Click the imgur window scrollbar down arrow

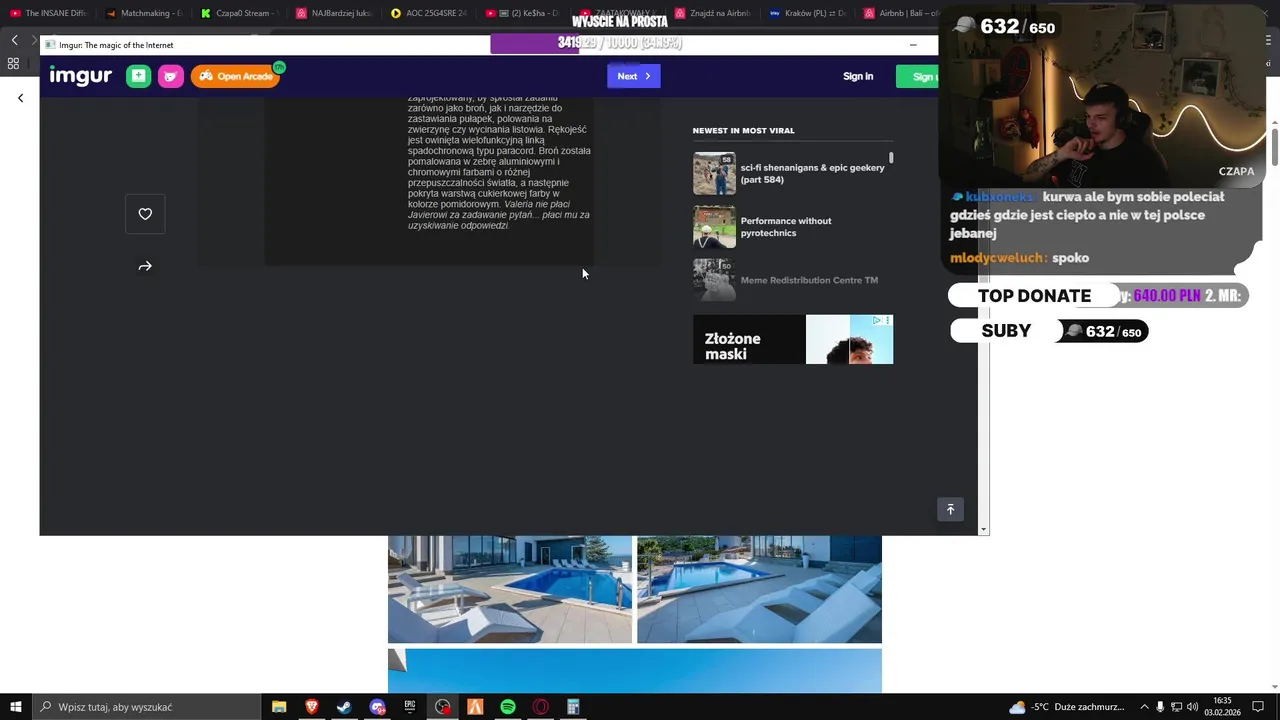pos(984,529)
